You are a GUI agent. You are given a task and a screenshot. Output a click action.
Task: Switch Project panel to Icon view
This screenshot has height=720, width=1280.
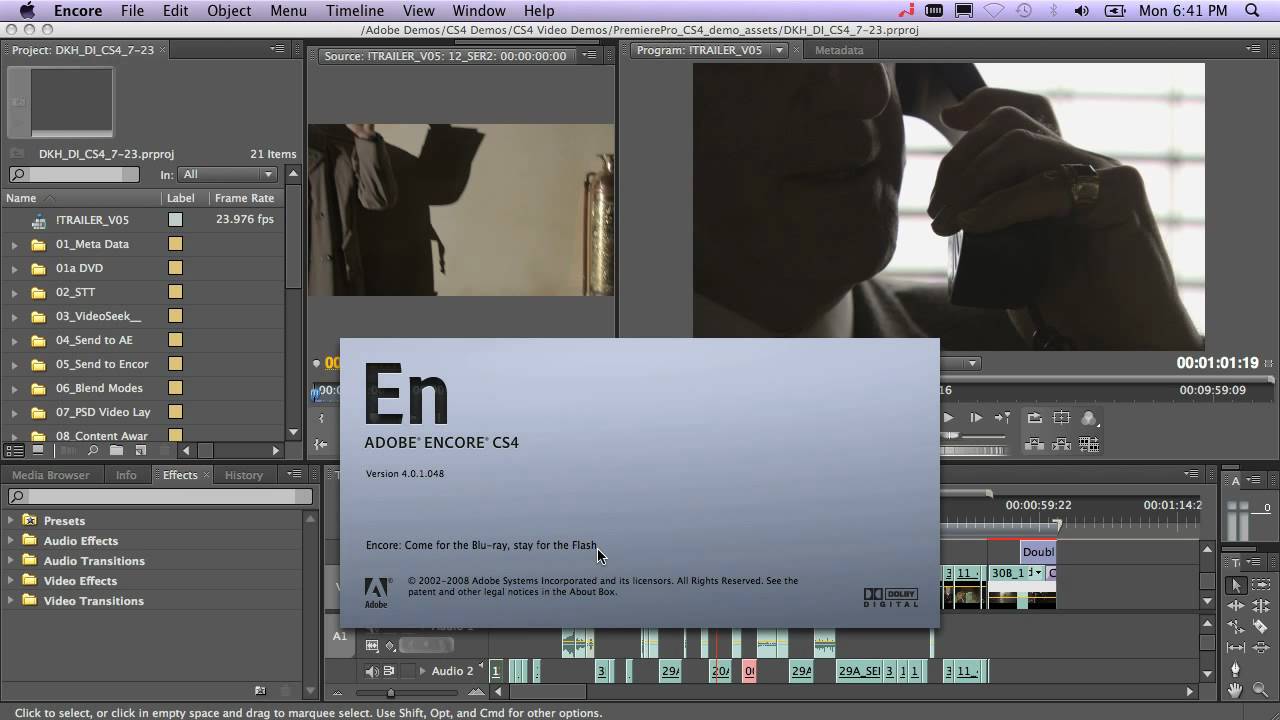[x=38, y=451]
